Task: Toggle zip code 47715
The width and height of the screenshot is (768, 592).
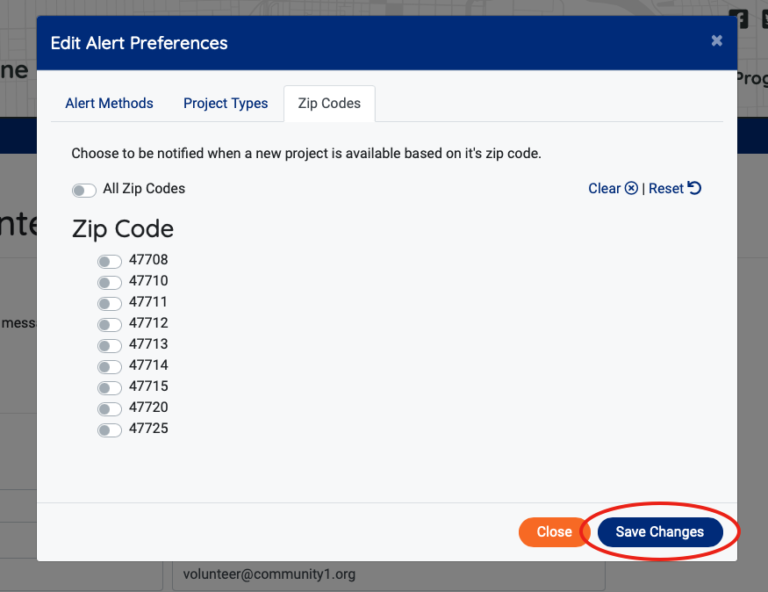Action: [109, 387]
